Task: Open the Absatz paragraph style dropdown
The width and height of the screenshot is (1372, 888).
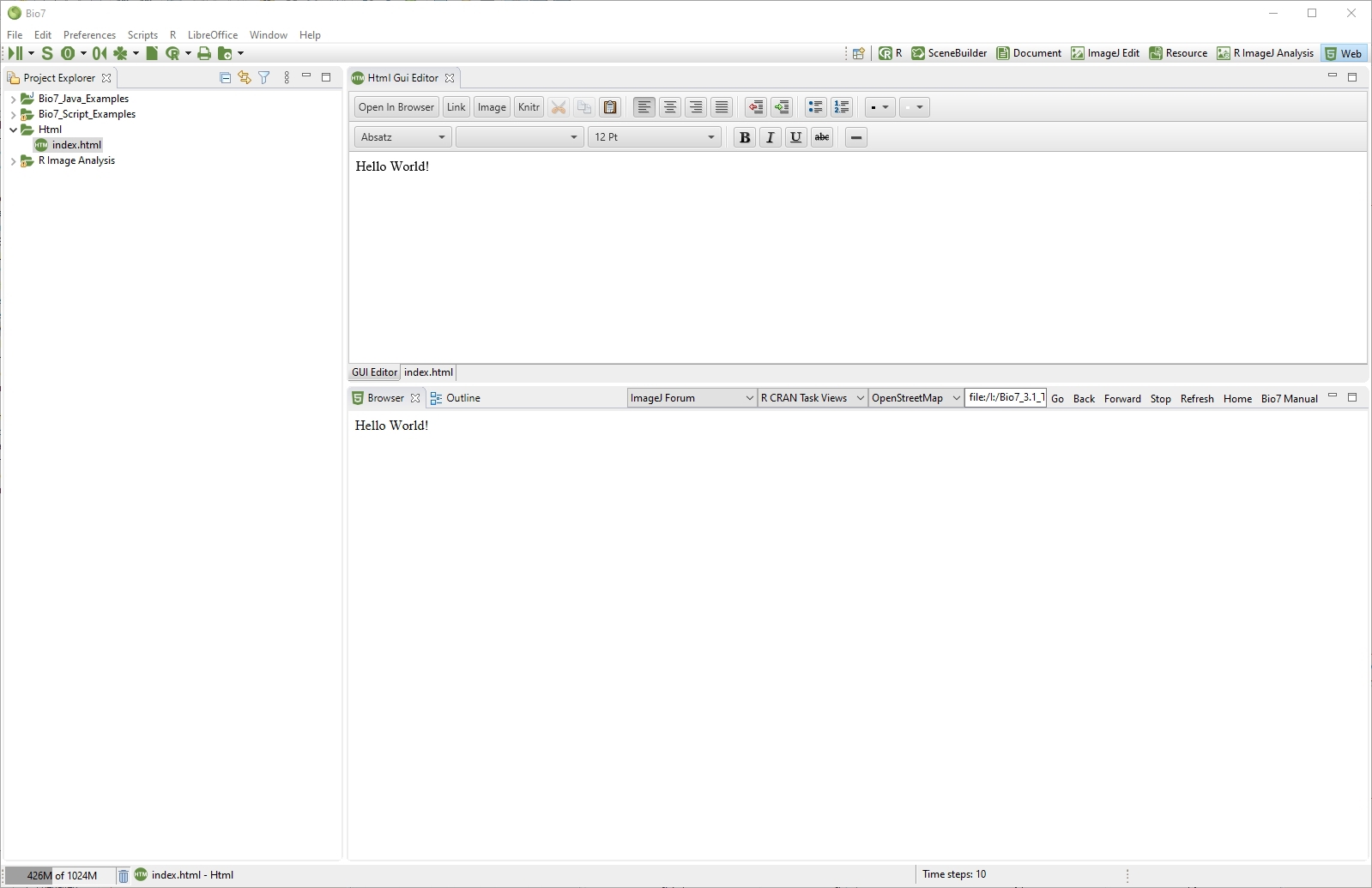Action: pyautogui.click(x=402, y=137)
